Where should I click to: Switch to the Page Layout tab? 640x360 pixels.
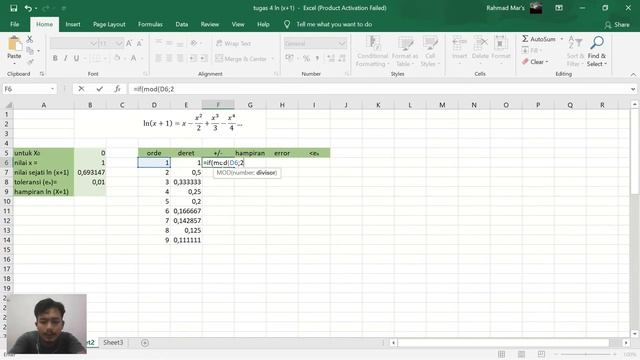point(109,24)
